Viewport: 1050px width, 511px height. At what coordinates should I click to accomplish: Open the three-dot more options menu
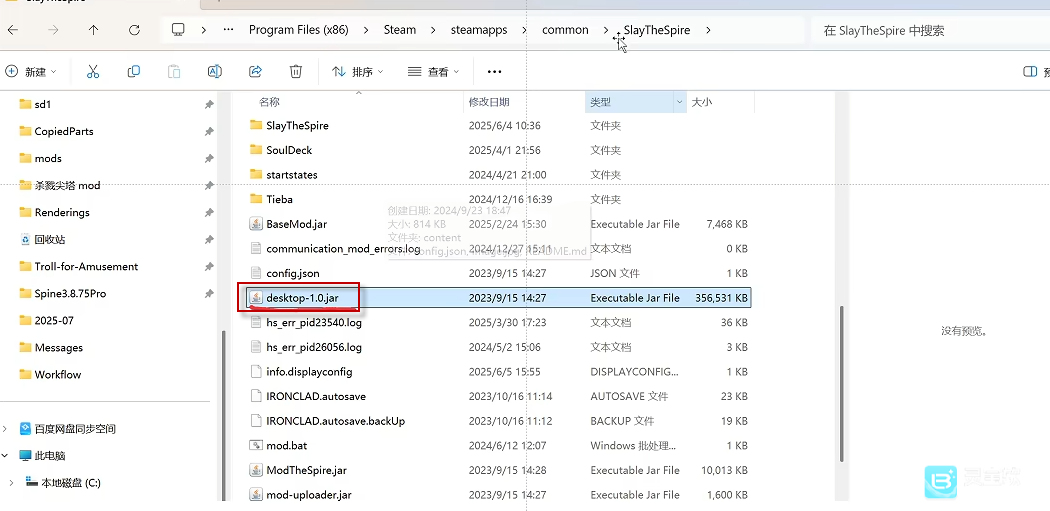point(494,72)
